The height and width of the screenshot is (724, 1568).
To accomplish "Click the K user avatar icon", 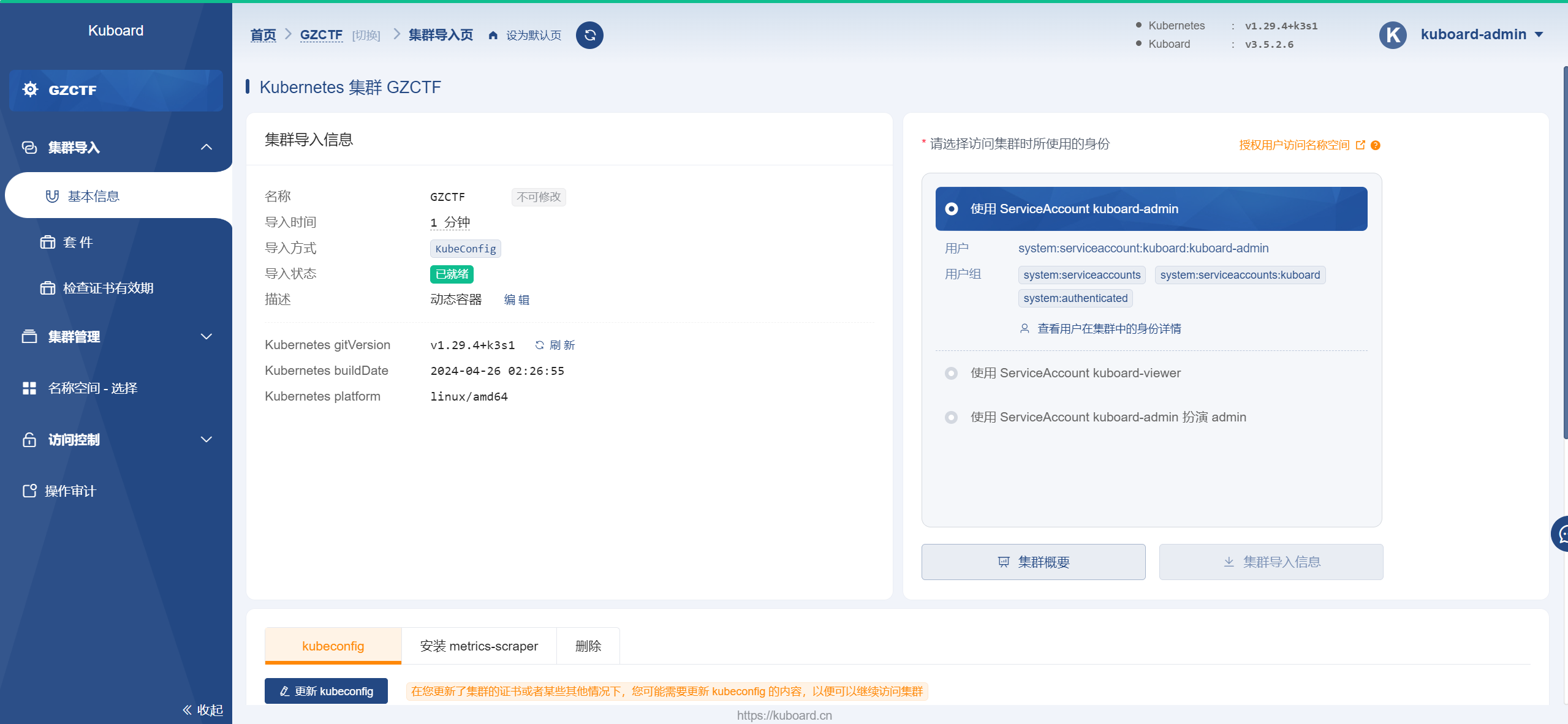I will [x=1393, y=35].
